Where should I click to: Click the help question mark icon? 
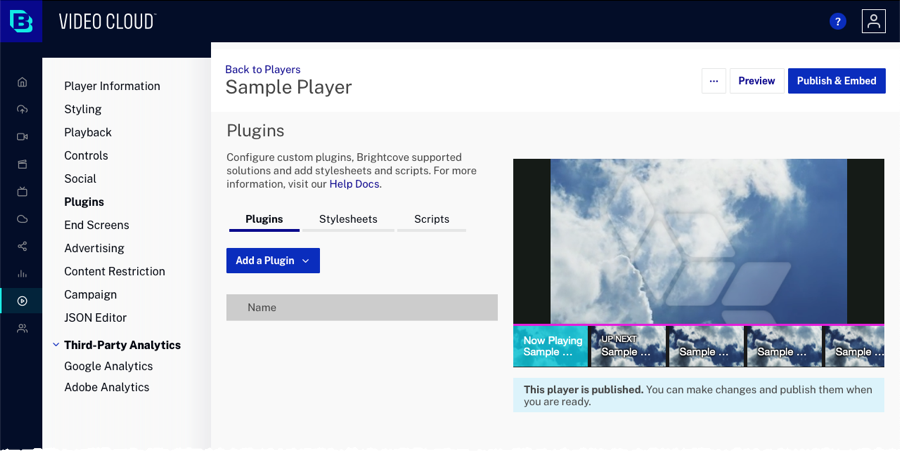click(x=838, y=21)
